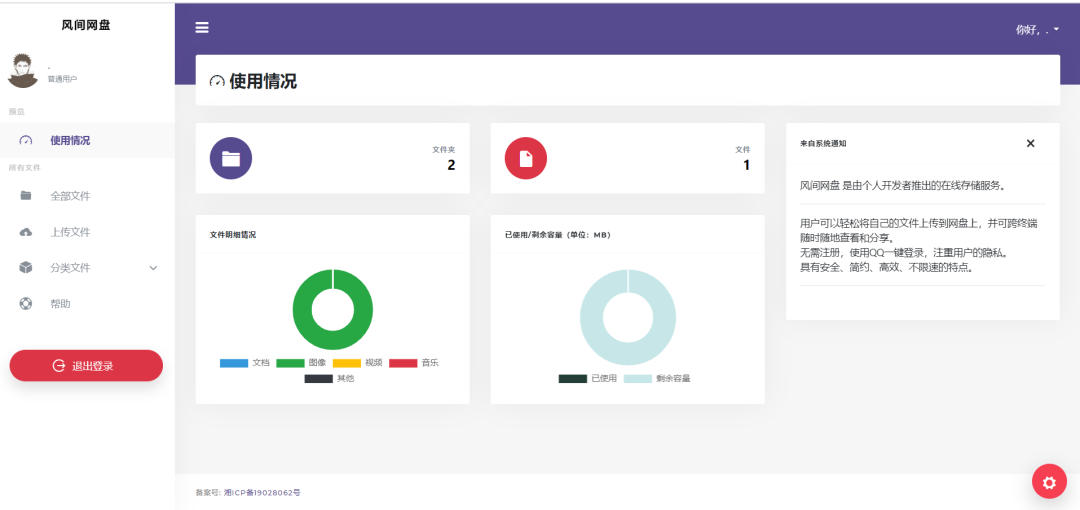Click the lifebuoy icon beside 帮助
The image size is (1080, 510).
(26, 303)
